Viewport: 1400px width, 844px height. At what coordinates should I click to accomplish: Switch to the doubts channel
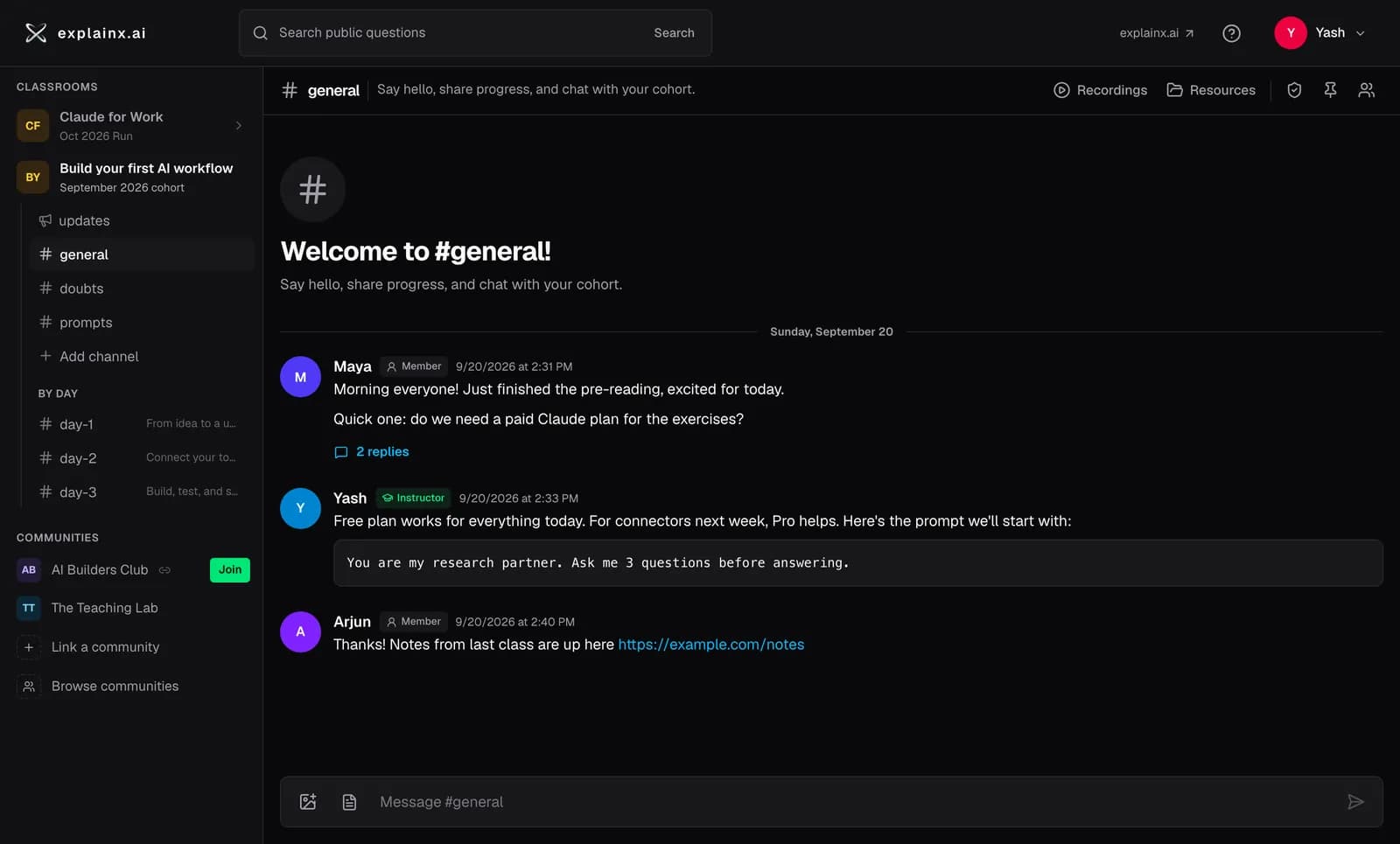click(x=142, y=289)
